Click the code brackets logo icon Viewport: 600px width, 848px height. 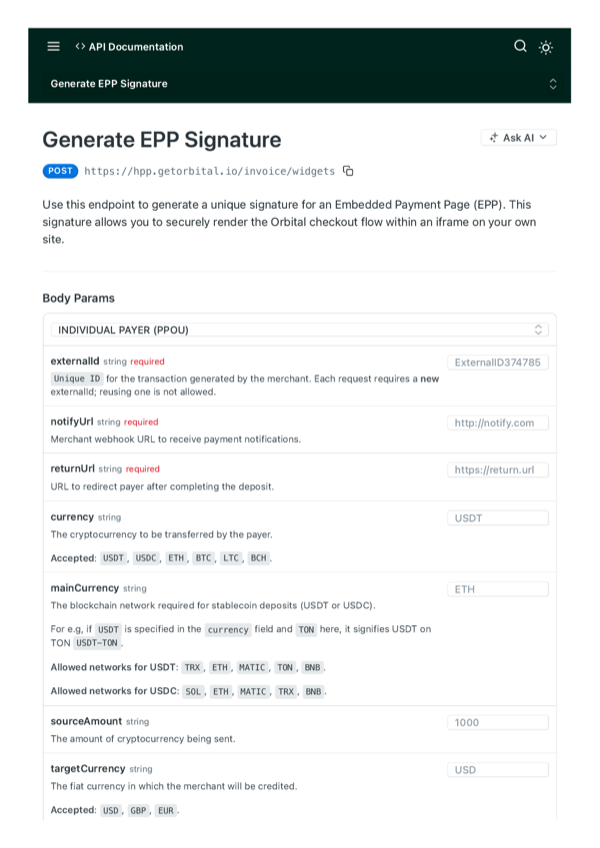tap(80, 46)
